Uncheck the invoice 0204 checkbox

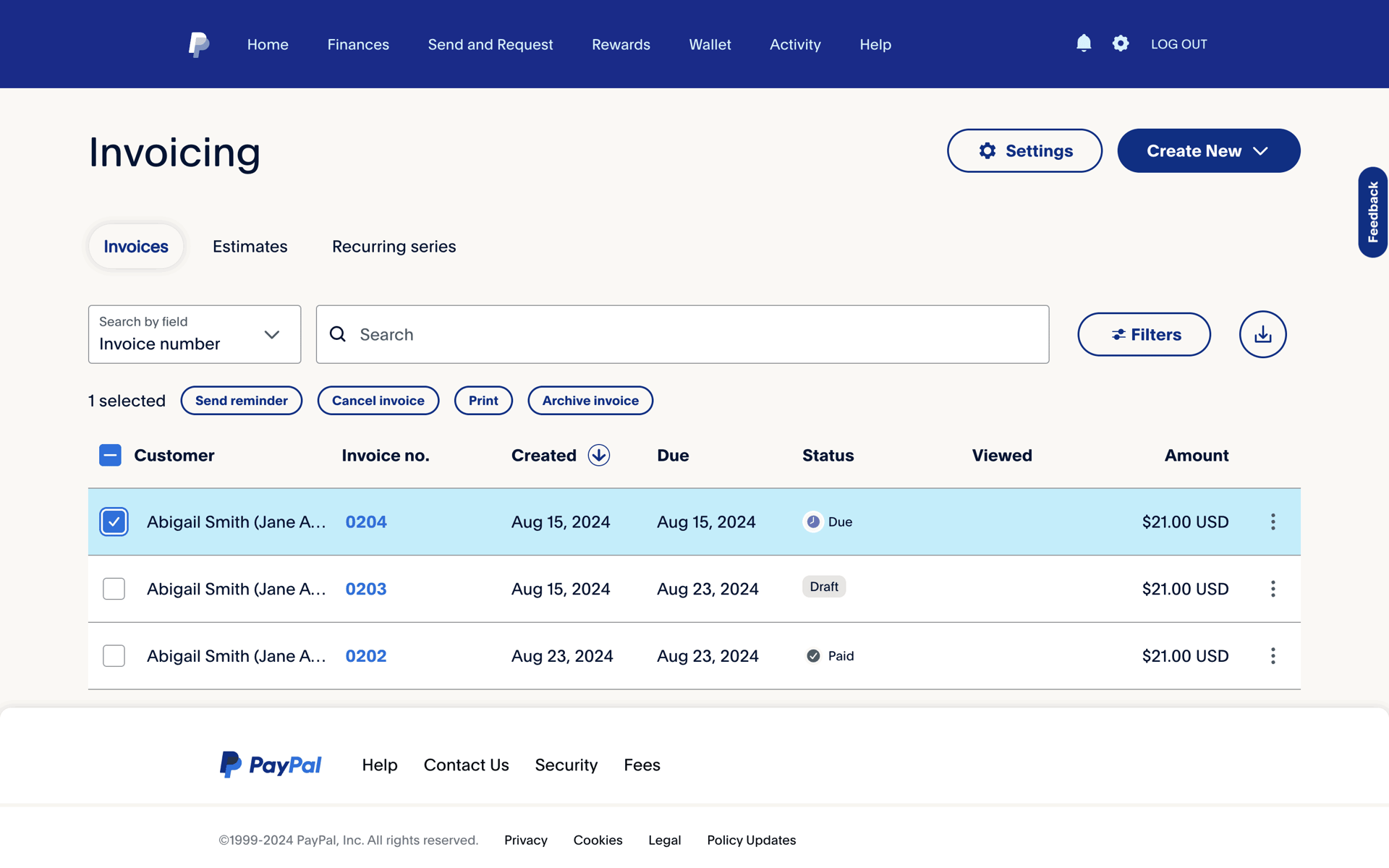pyautogui.click(x=114, y=522)
